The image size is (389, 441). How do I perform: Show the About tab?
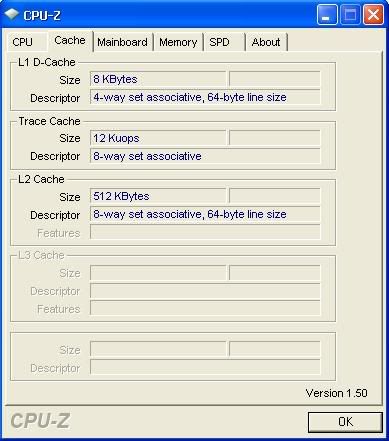click(x=266, y=42)
